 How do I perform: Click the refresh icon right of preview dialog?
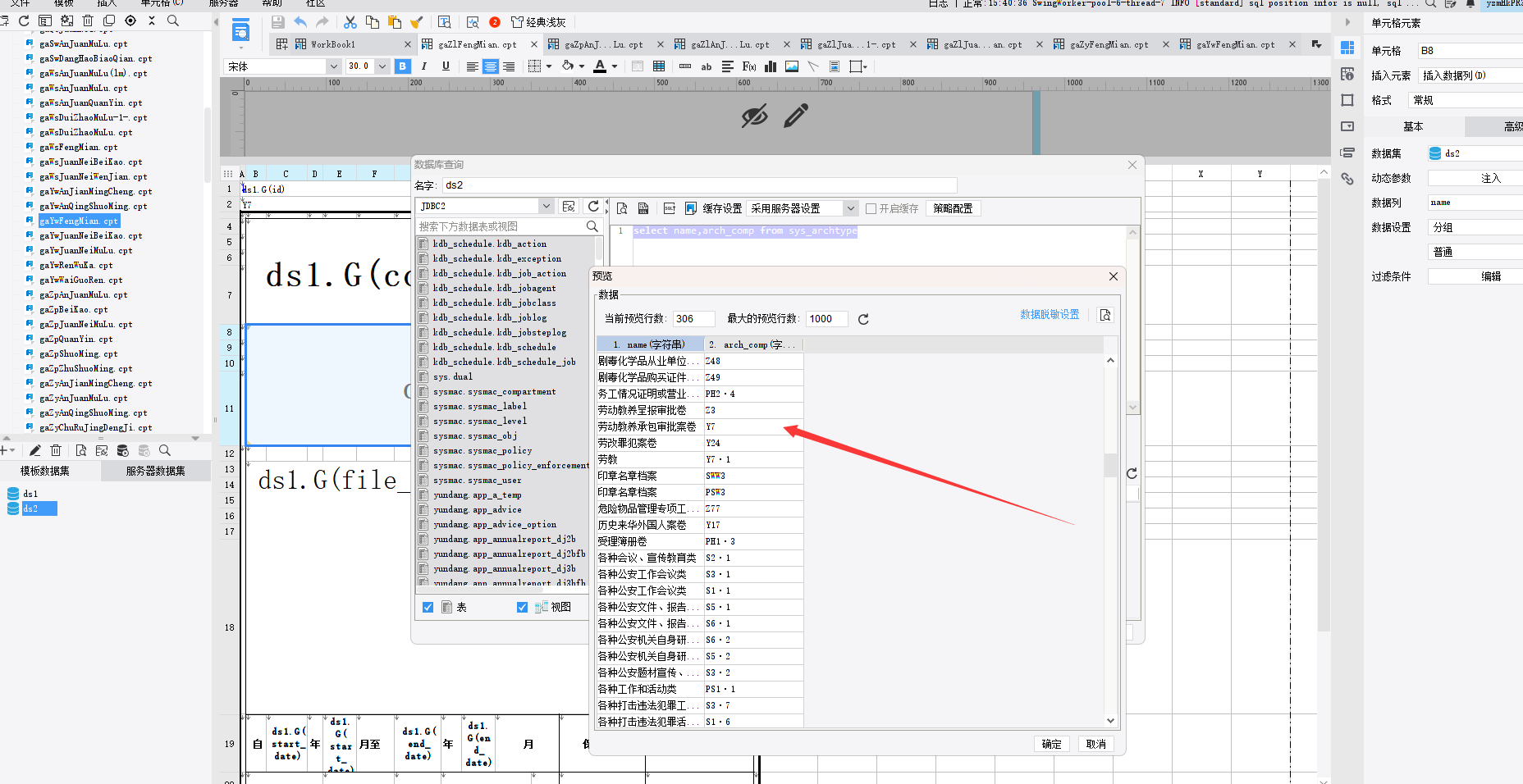coord(1132,473)
